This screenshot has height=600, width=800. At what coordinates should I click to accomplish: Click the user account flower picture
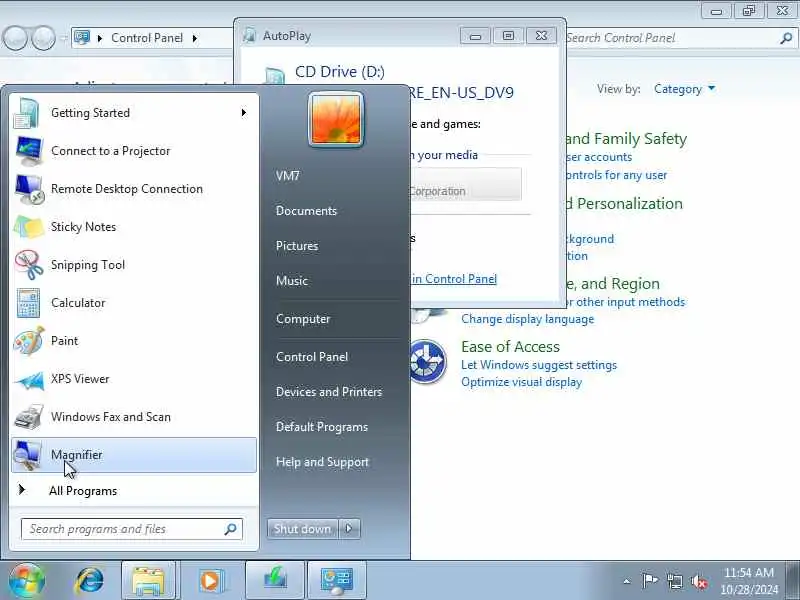336,119
